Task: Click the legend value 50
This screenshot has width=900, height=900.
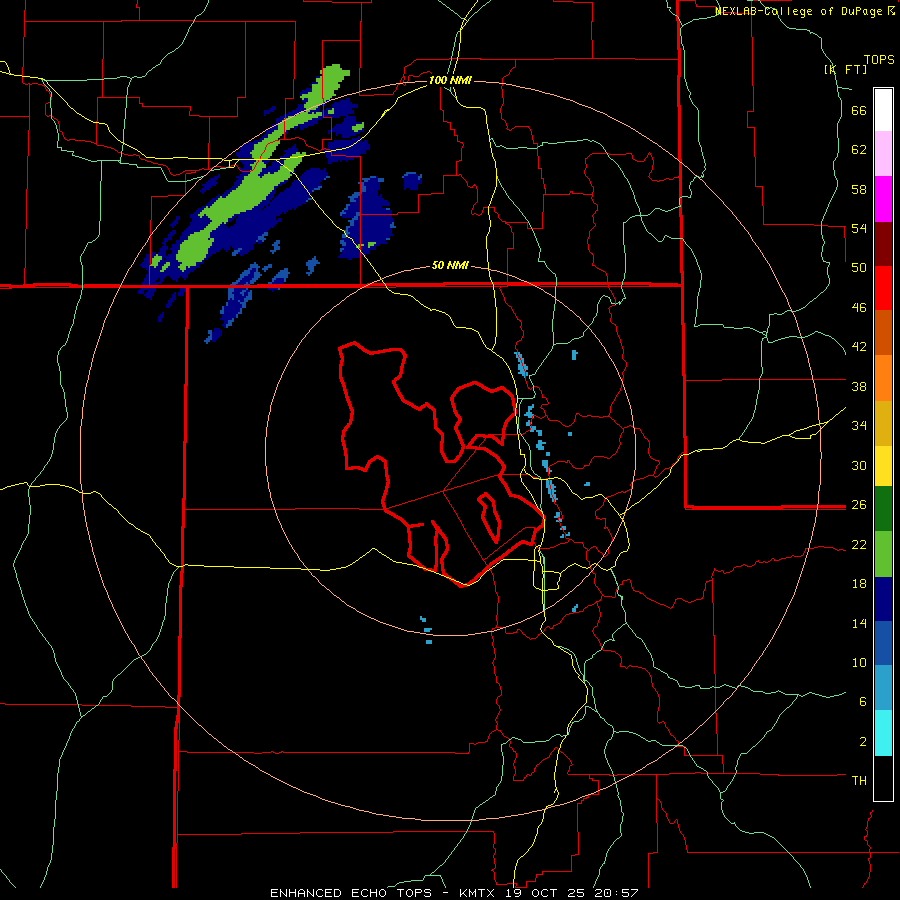Action: tap(859, 267)
